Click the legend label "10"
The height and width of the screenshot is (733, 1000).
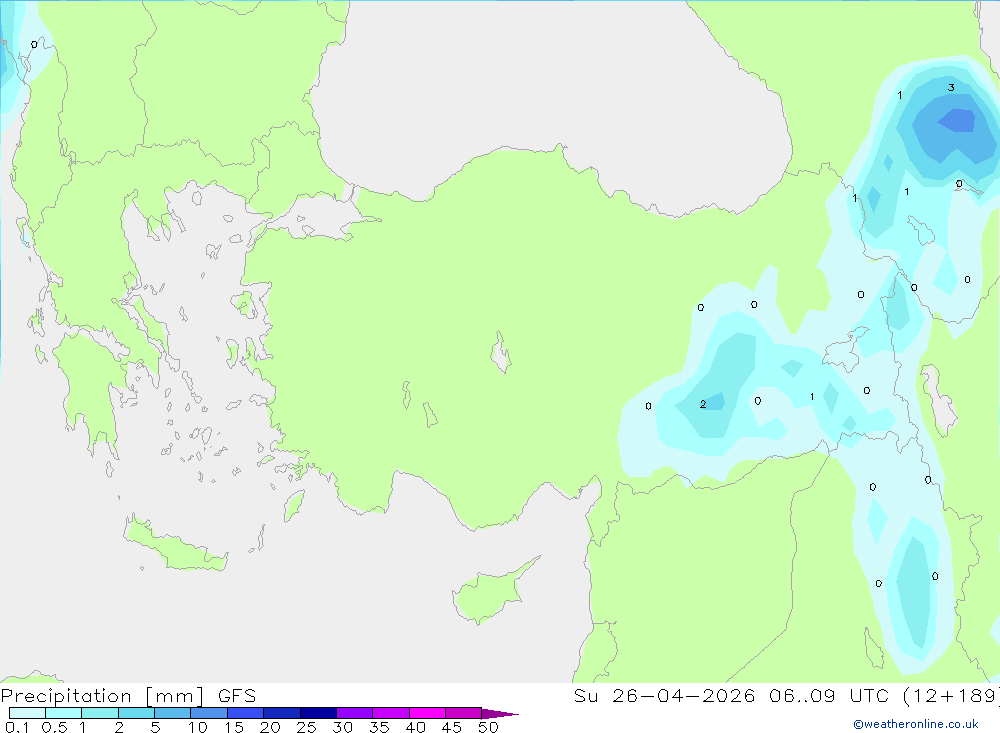pos(198,727)
